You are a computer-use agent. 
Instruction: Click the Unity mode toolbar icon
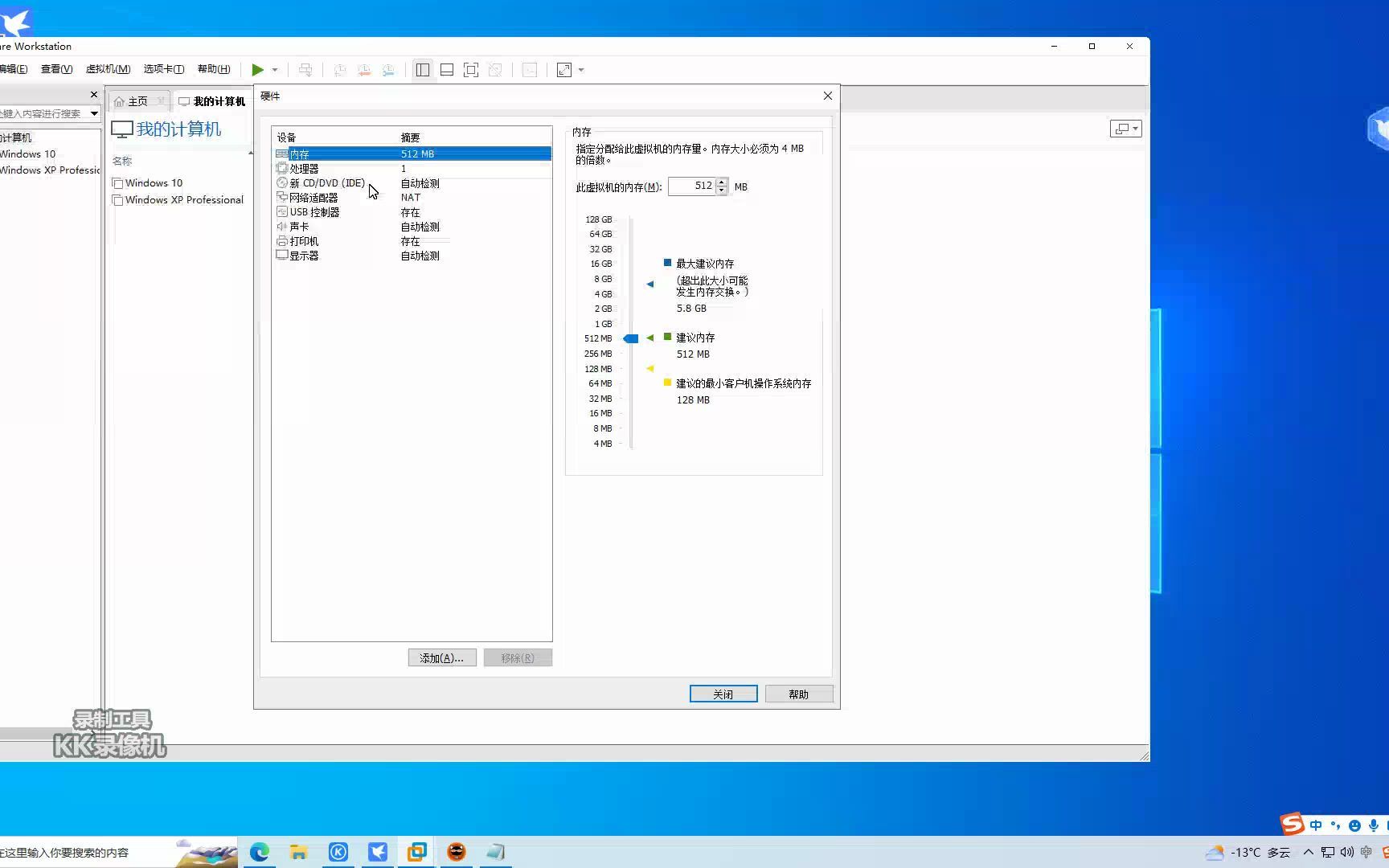pyautogui.click(x=495, y=70)
